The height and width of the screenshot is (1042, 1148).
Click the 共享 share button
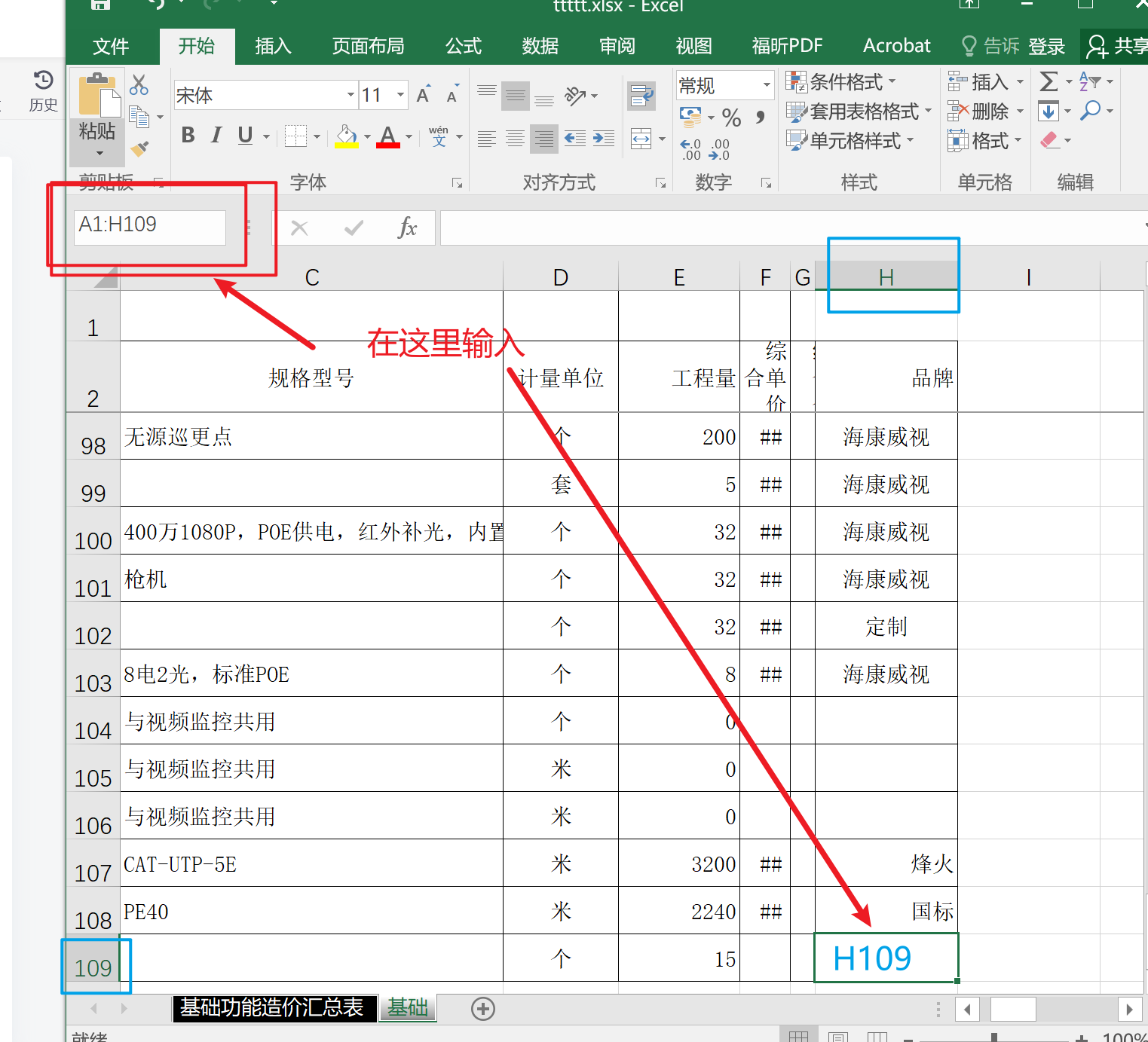tap(1116, 46)
